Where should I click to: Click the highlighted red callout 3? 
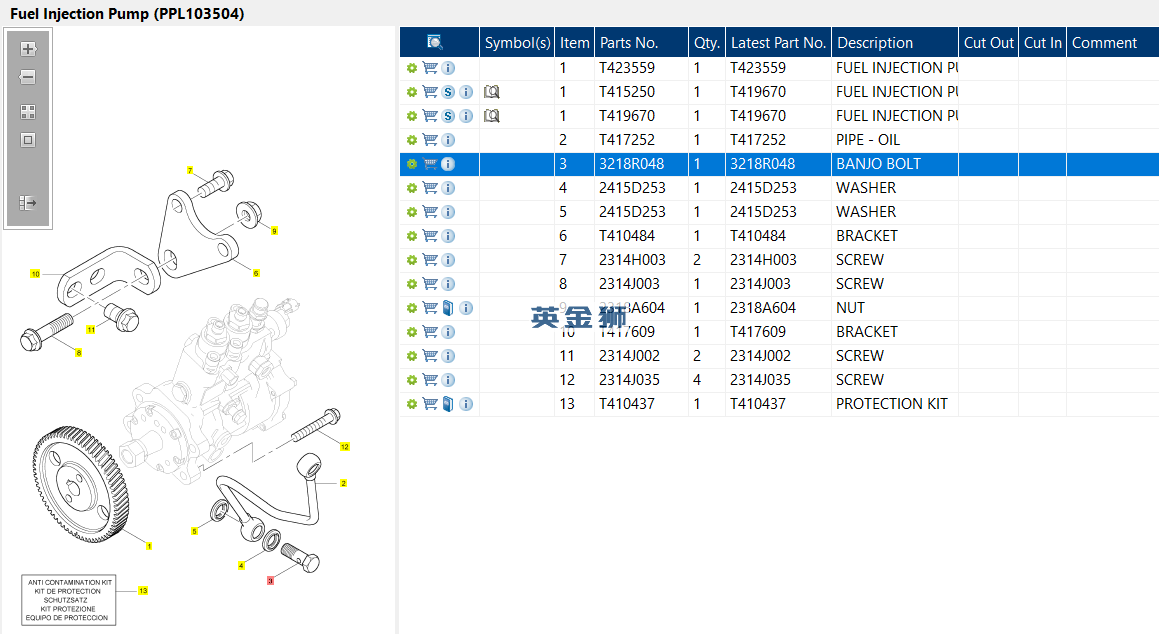[x=271, y=581]
